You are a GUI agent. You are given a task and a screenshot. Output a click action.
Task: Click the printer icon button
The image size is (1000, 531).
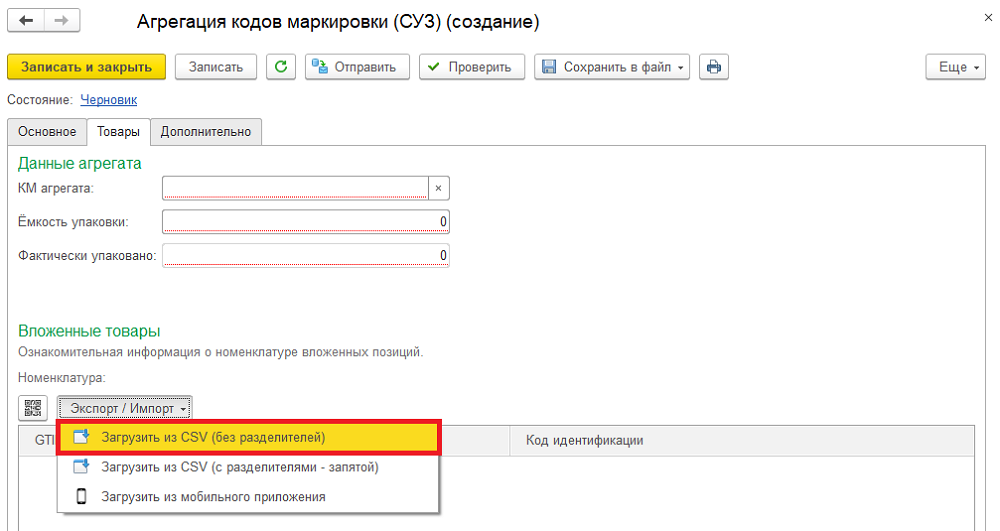714,67
